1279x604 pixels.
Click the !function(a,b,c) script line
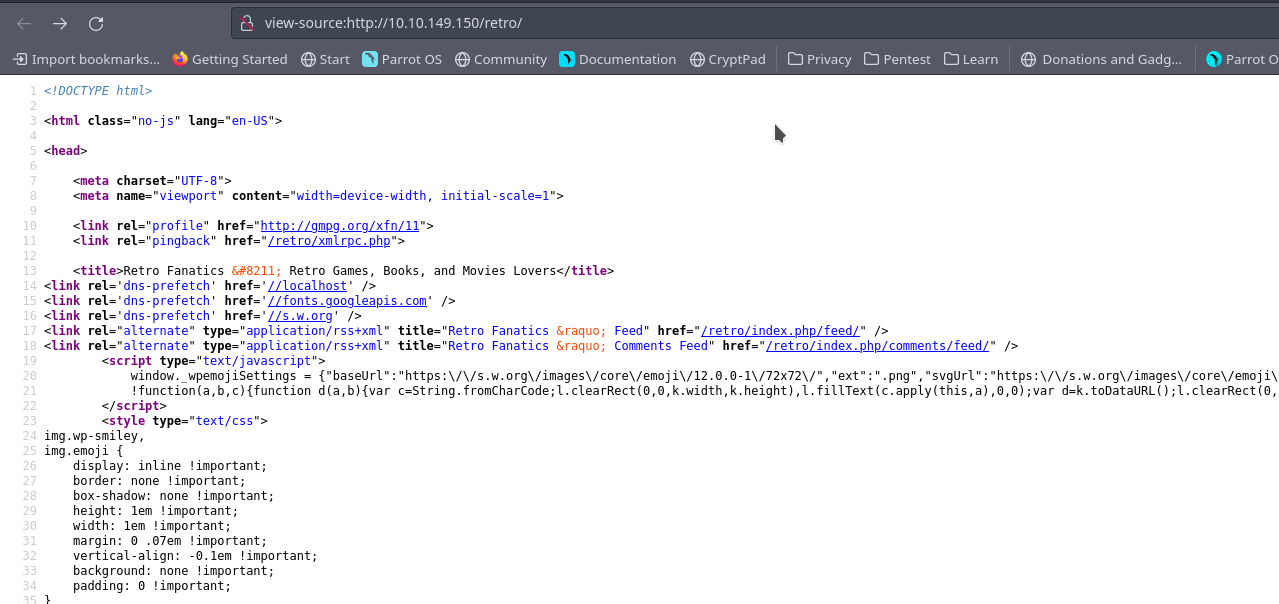[x=704, y=391]
